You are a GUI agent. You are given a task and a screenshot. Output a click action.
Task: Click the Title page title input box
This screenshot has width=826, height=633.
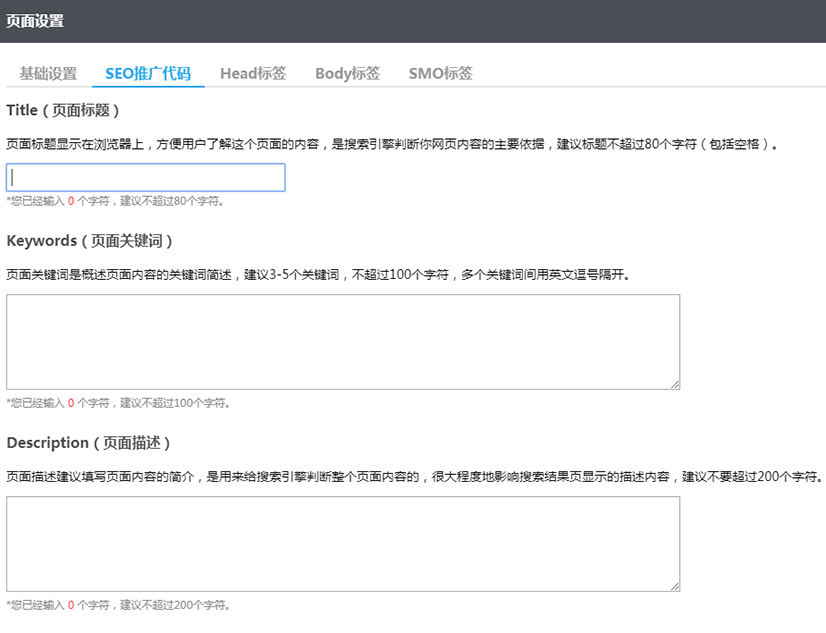(x=145, y=177)
